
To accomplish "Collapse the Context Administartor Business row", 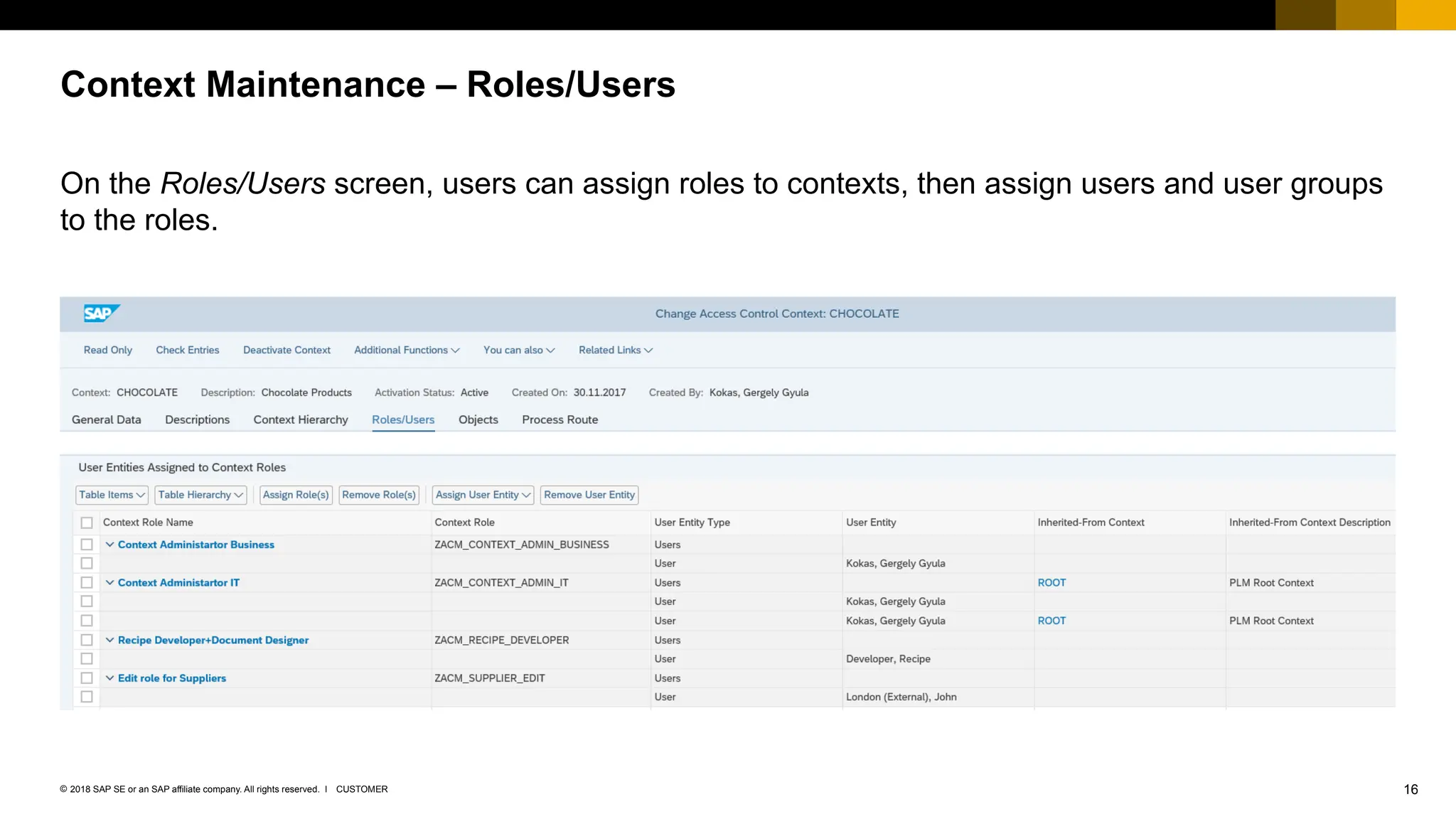I will 109,545.
